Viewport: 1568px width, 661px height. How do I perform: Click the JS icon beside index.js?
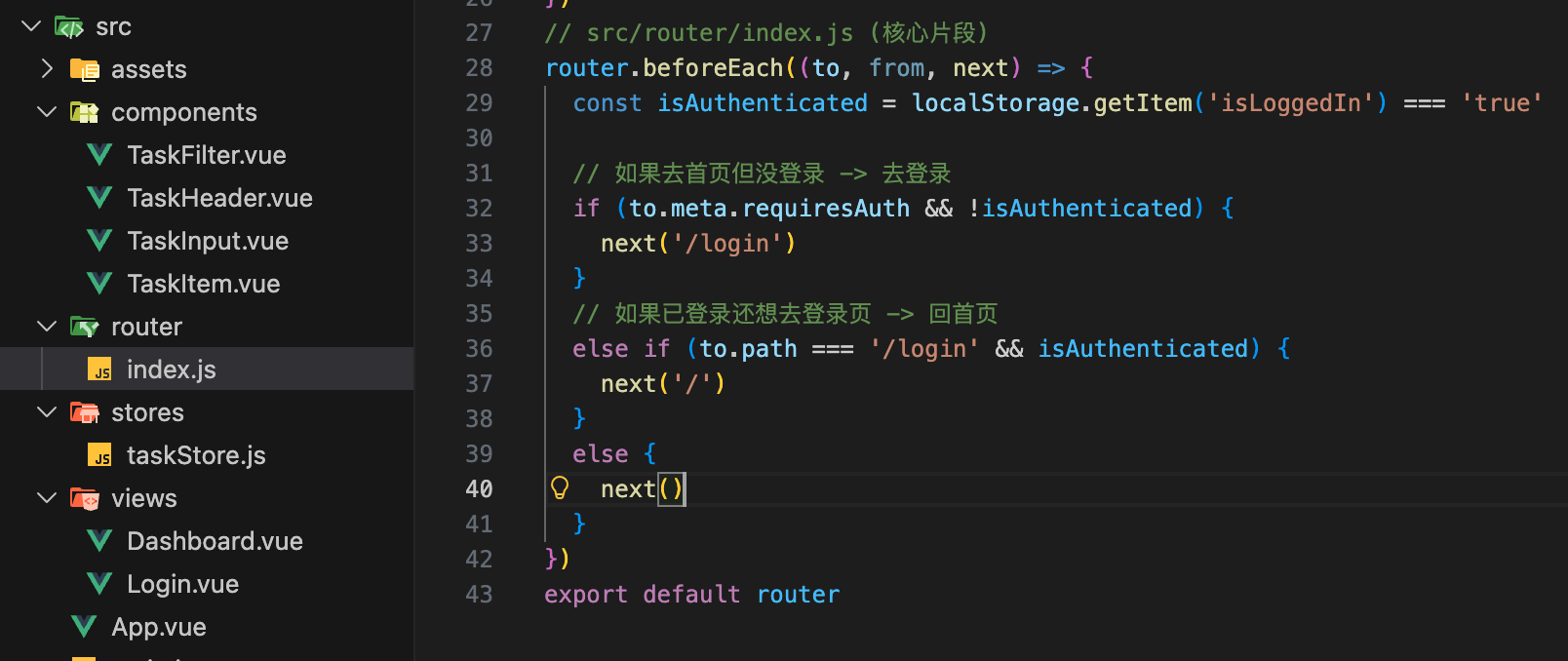99,369
